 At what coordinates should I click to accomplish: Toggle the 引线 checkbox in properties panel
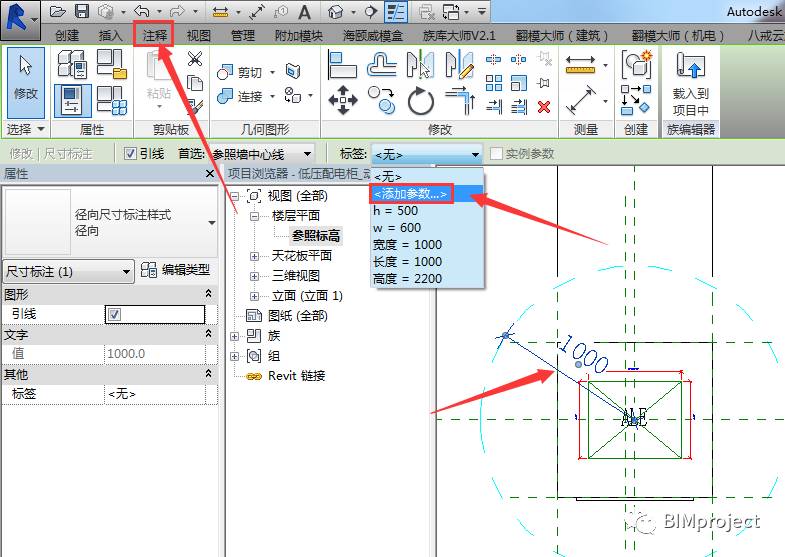(x=114, y=314)
